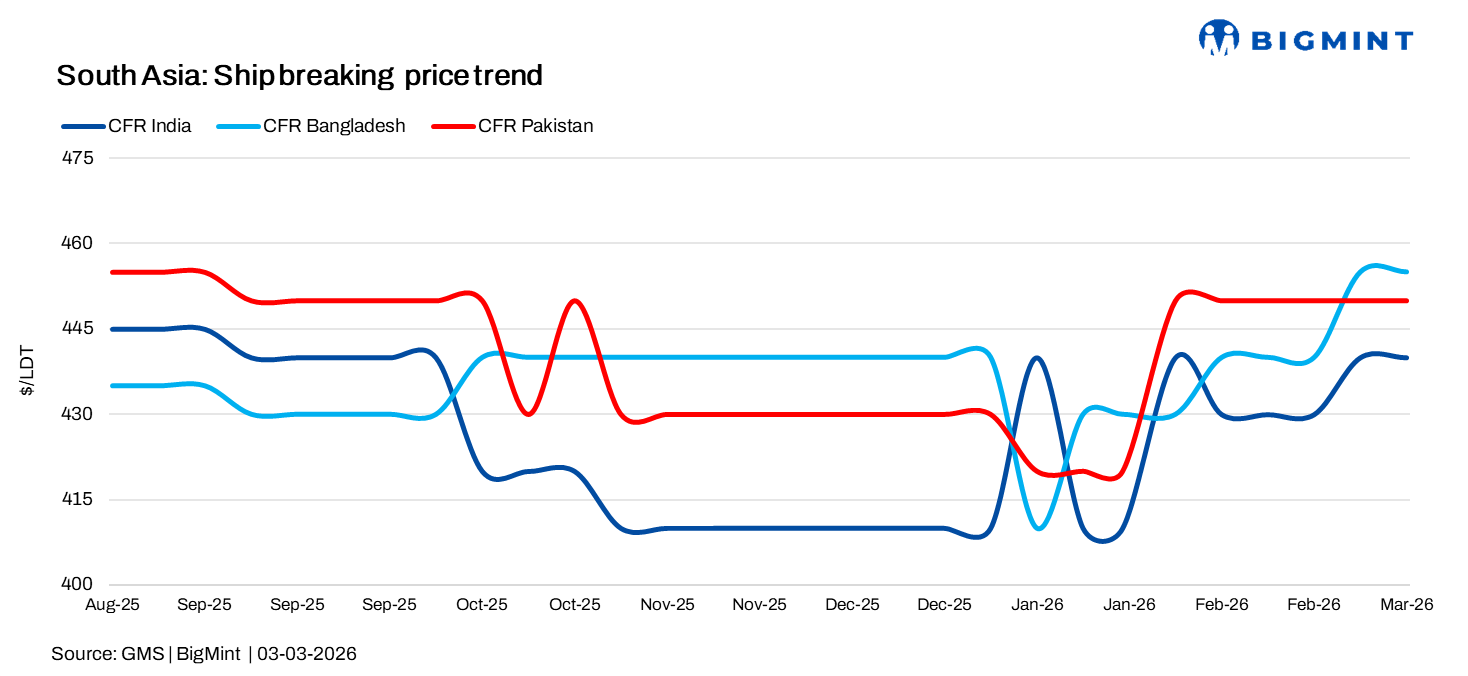Click the 460 y-axis label
The width and height of the screenshot is (1468, 676).
77,243
